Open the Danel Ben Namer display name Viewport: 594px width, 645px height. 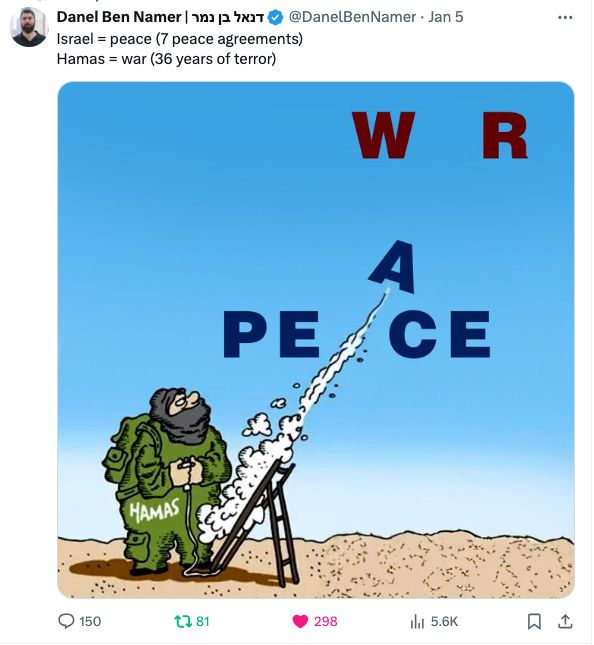pyautogui.click(x=118, y=17)
